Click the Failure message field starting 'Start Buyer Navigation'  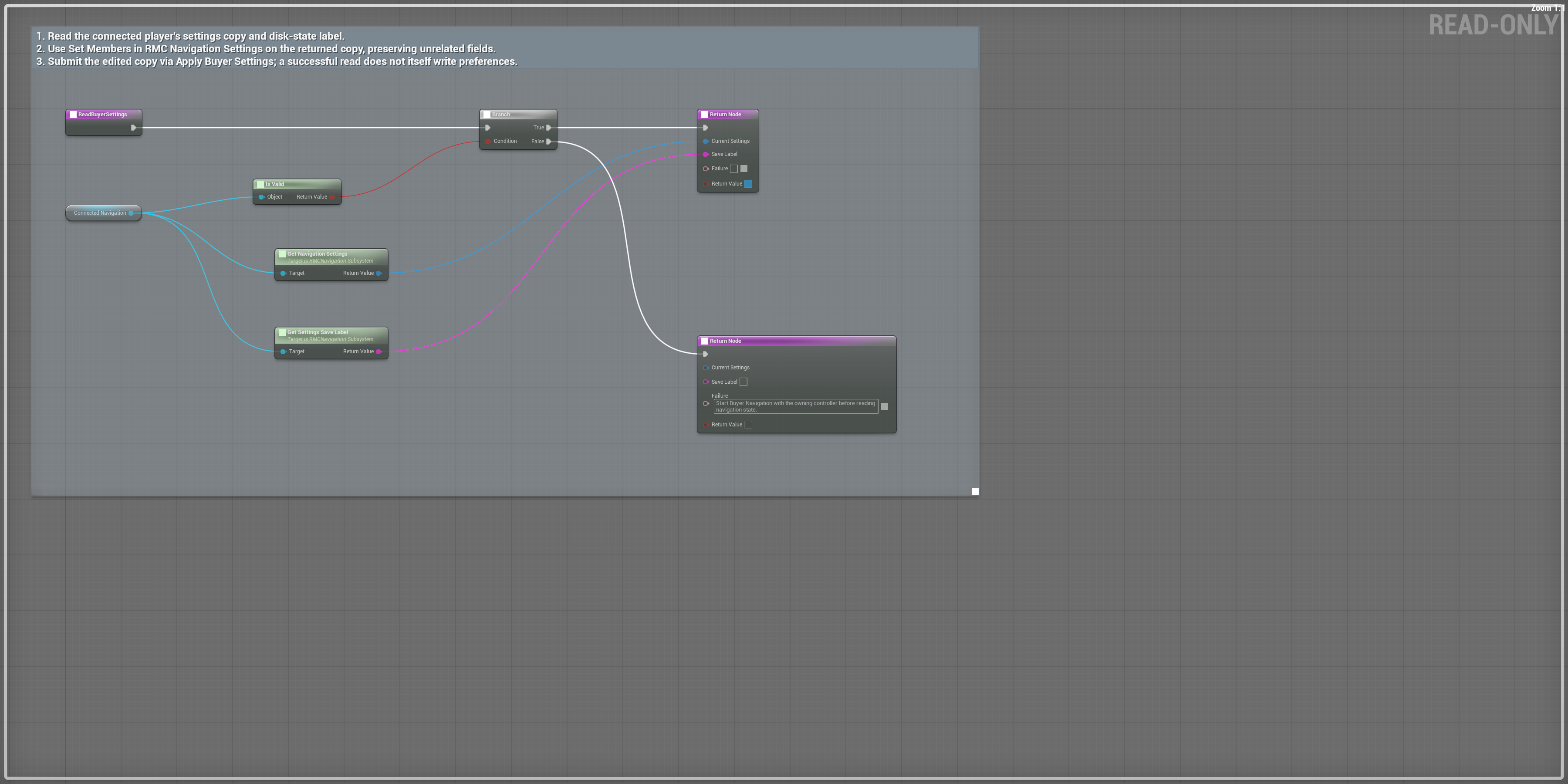[x=796, y=407]
